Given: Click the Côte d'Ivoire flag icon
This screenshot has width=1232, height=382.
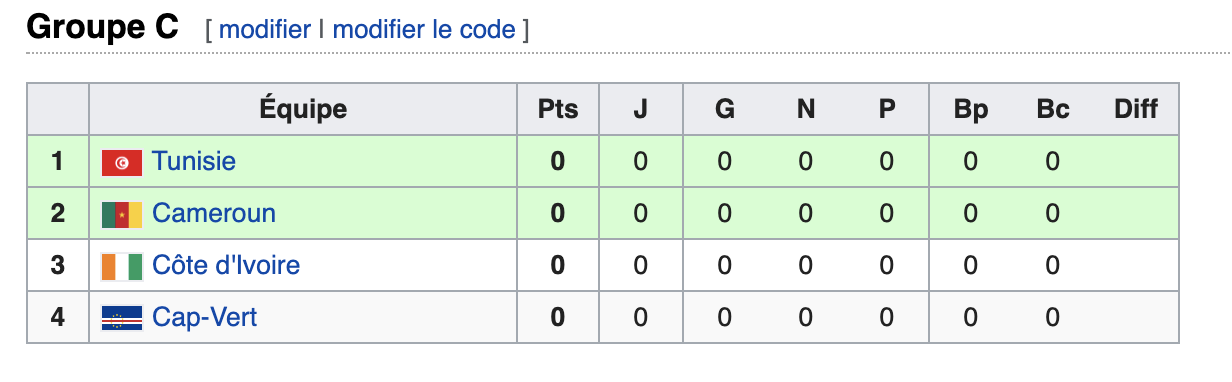Looking at the screenshot, I should (122, 266).
